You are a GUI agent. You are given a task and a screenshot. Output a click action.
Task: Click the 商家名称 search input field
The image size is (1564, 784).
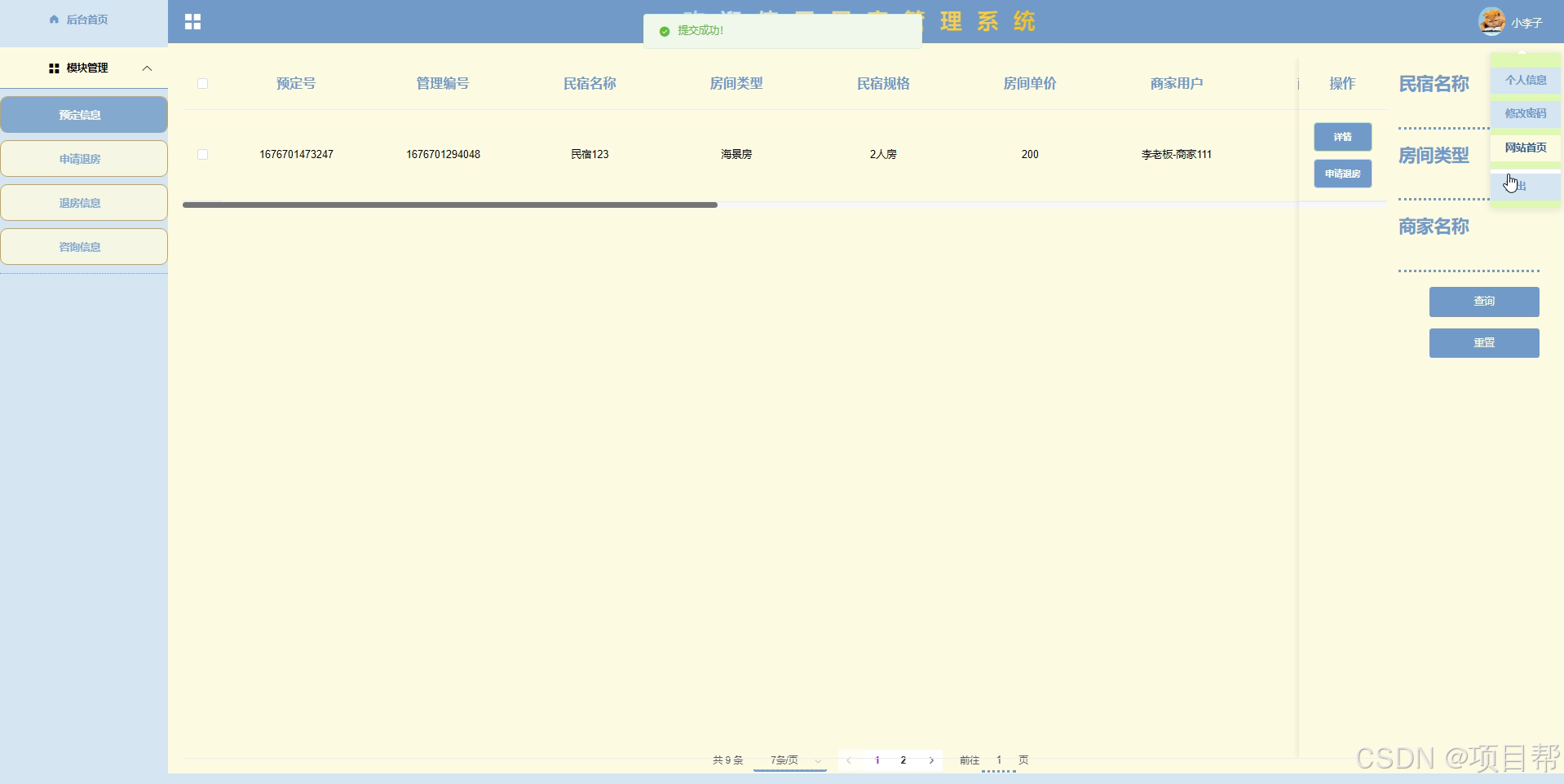(1469, 258)
